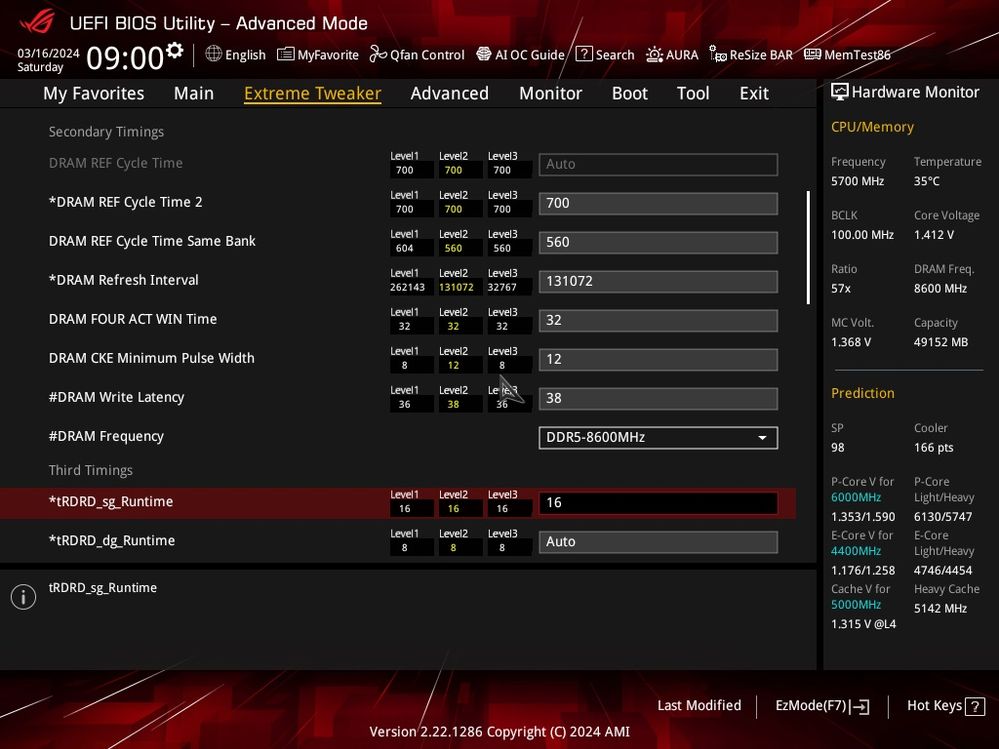Click the EzMode exit arrow icon

pos(859,706)
